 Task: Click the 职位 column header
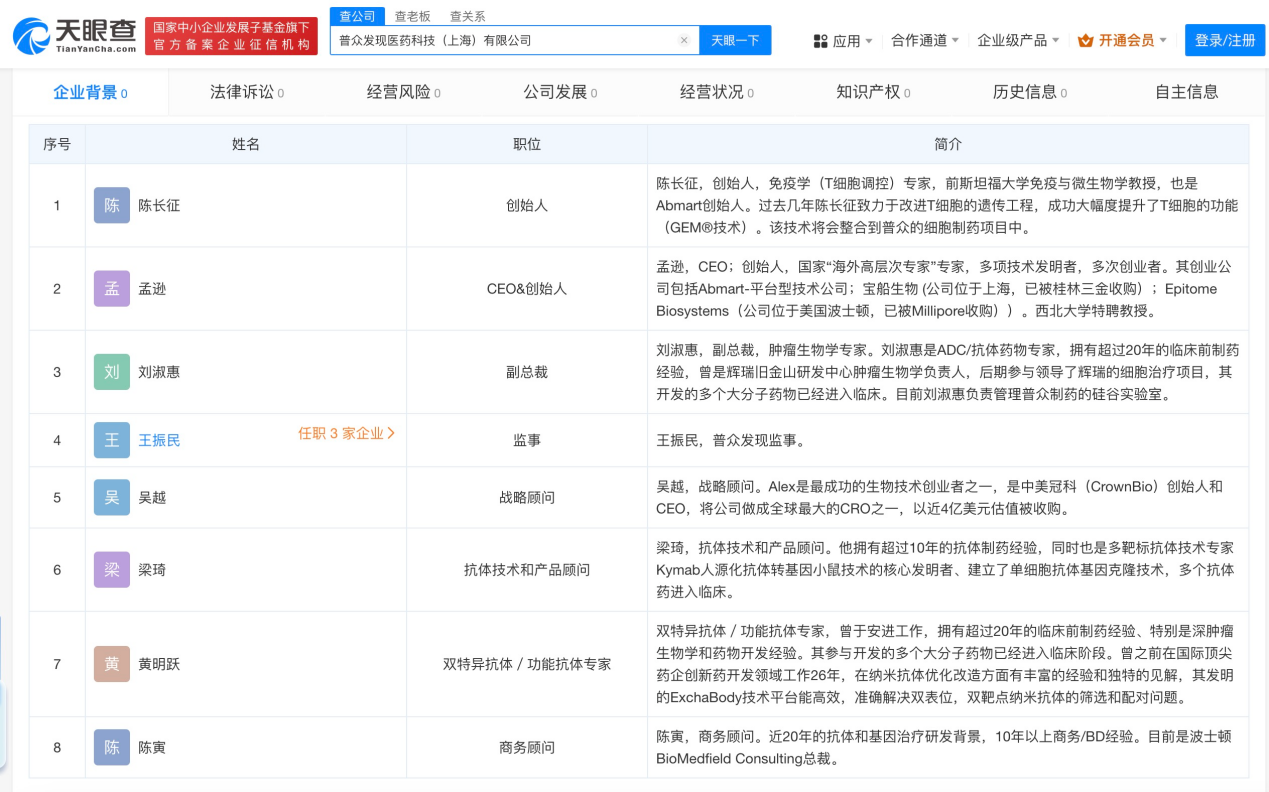click(527, 144)
